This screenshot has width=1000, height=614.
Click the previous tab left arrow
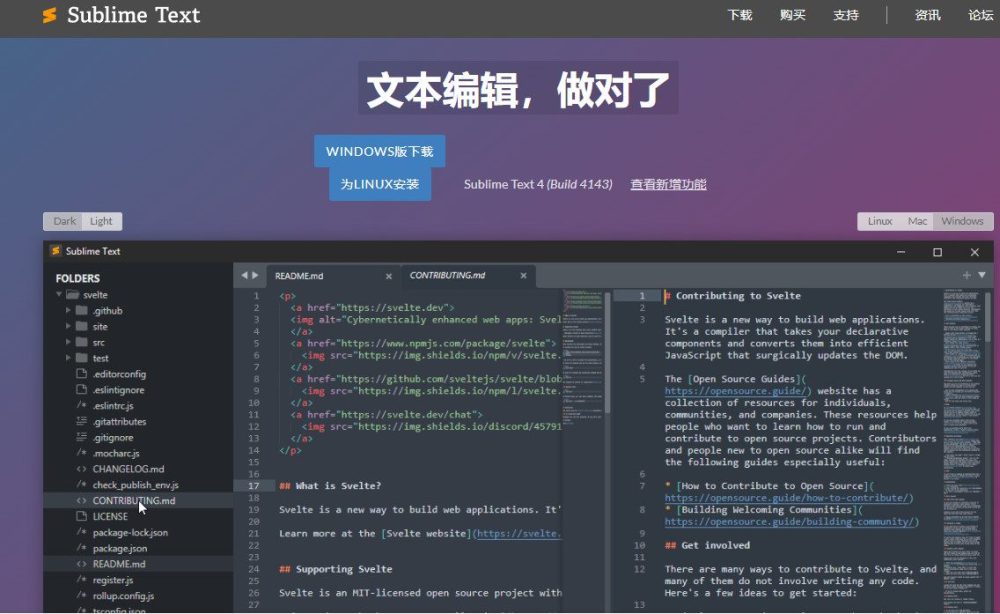(244, 275)
